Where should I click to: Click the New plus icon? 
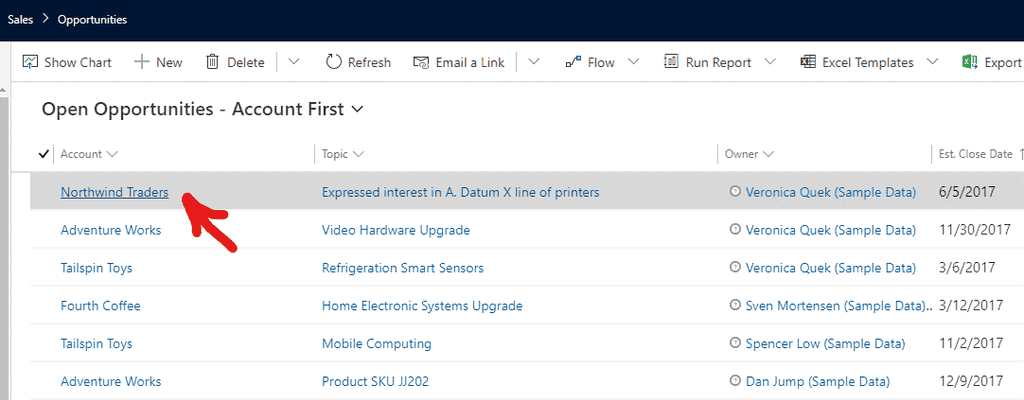pyautogui.click(x=142, y=62)
